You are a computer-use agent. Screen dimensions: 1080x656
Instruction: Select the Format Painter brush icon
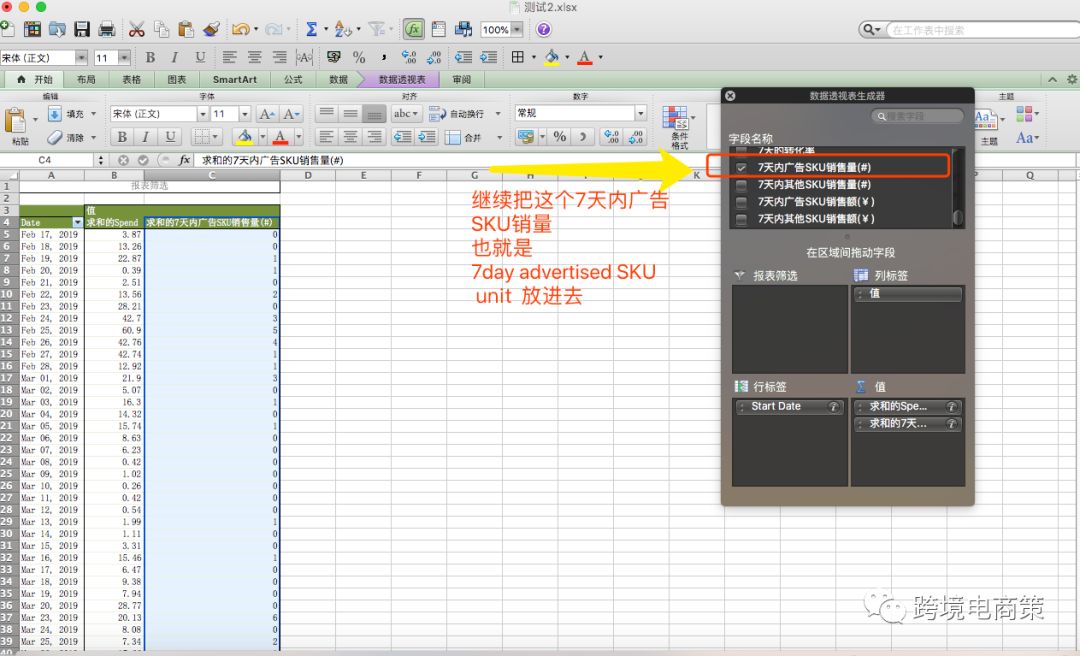211,29
